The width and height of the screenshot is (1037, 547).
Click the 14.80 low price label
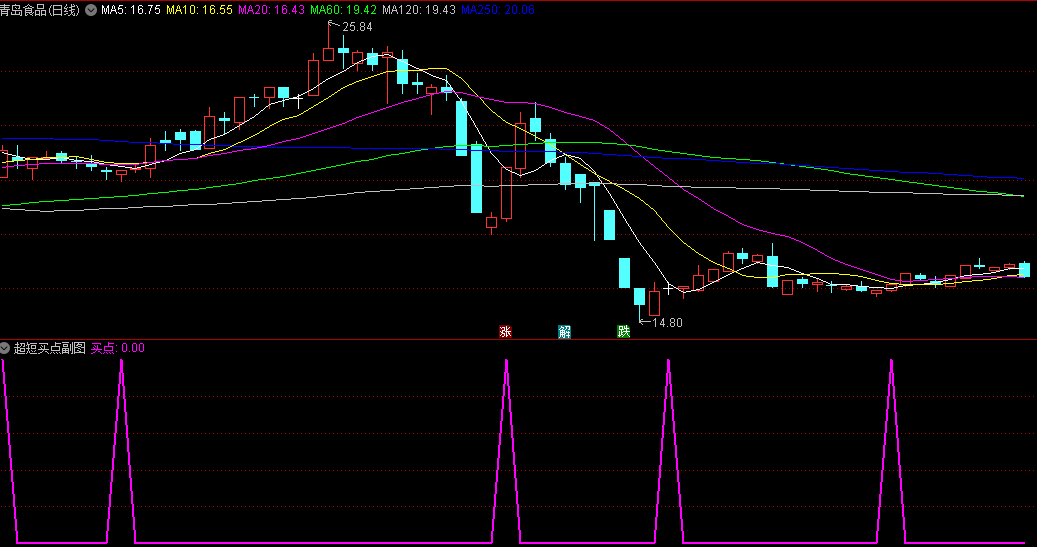[x=667, y=323]
